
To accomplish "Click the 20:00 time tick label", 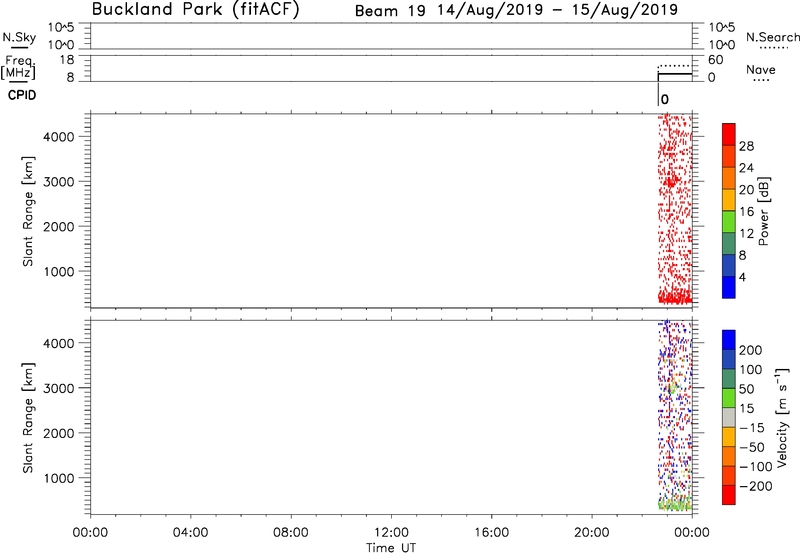I will pos(592,533).
